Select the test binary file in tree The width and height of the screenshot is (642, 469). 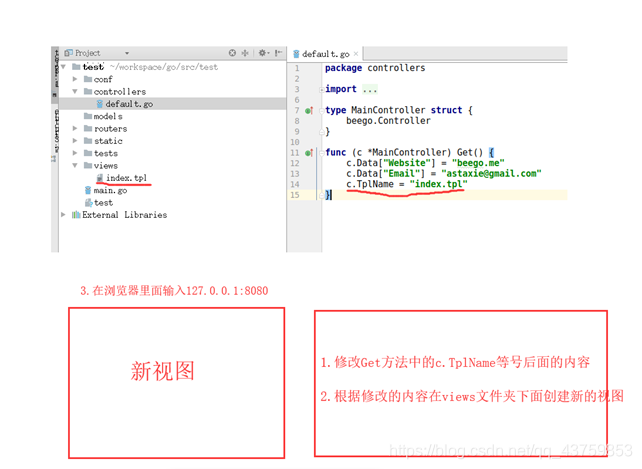pos(103,203)
